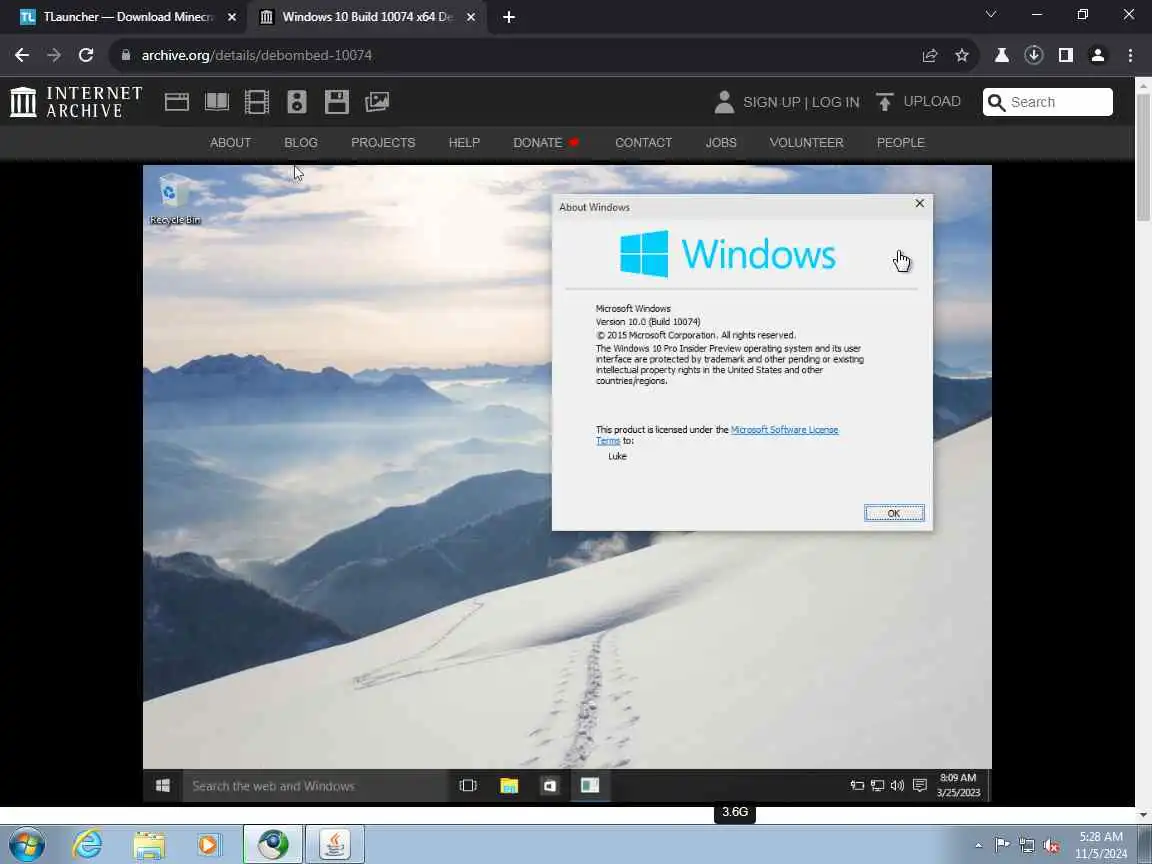Image resolution: width=1152 pixels, height=864 pixels.
Task: Open HELP menu item
Action: [x=464, y=143]
